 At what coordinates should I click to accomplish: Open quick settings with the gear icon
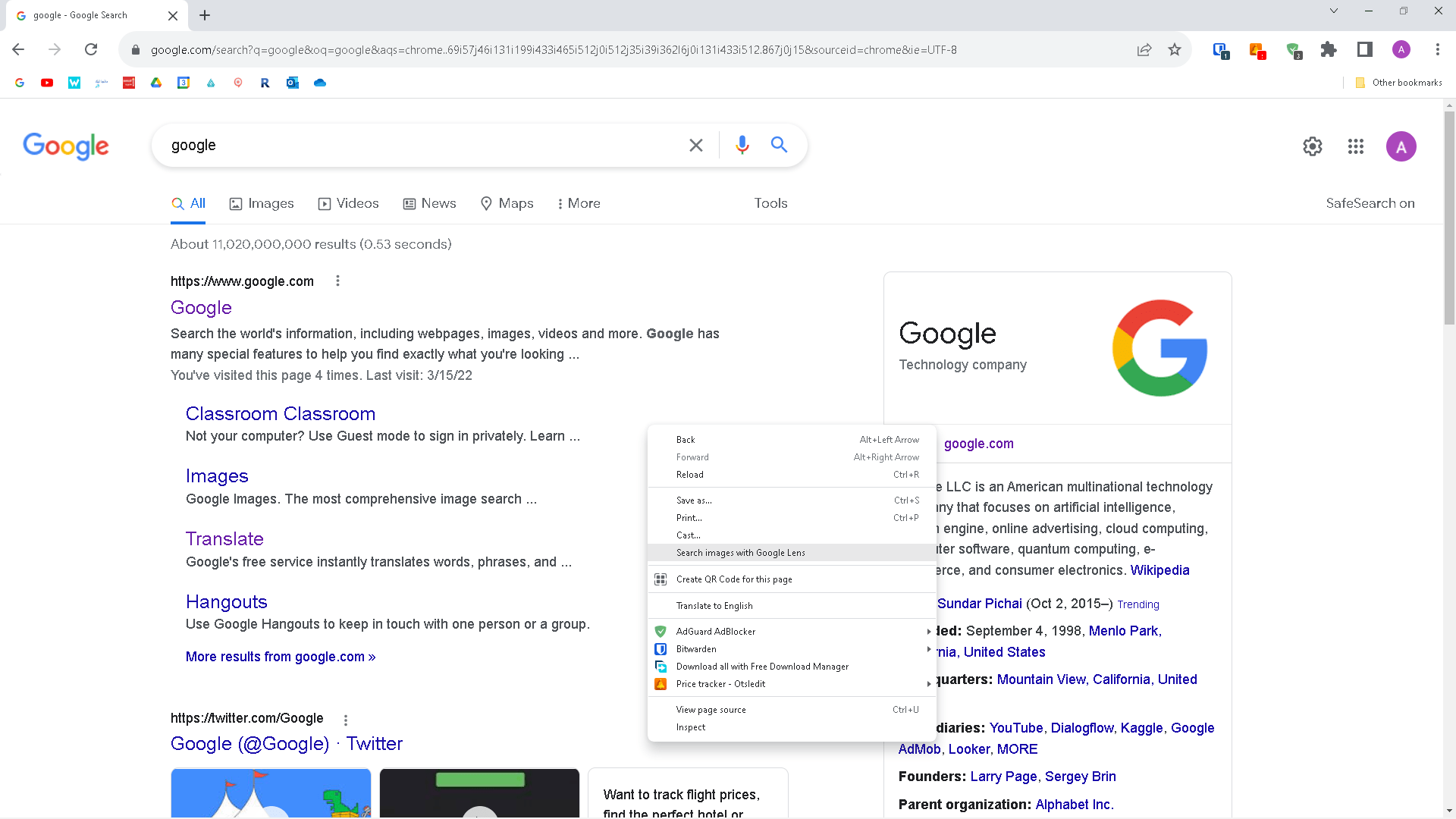click(1313, 146)
